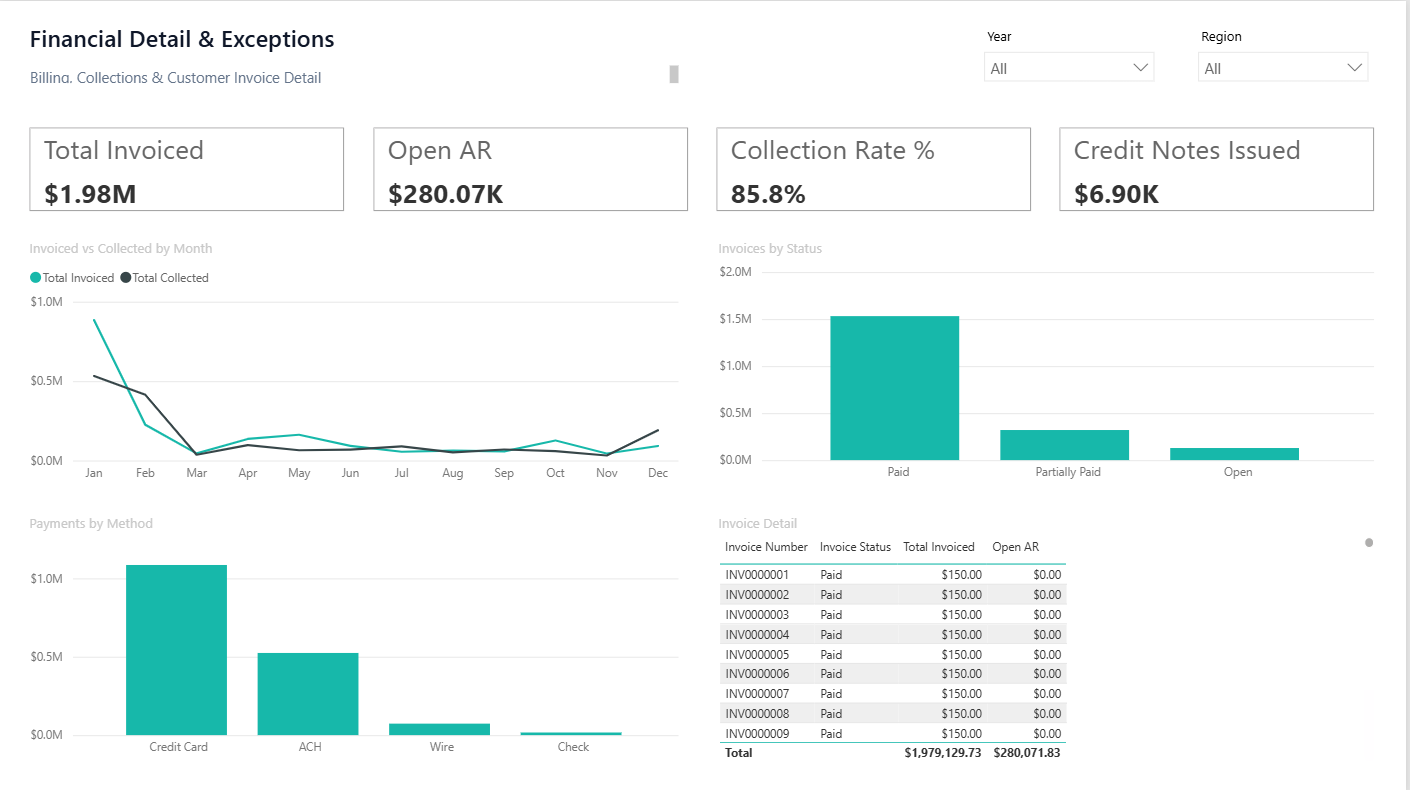Click the Credit Card payments bar
Screen dimensions: 1410x790
177,650
